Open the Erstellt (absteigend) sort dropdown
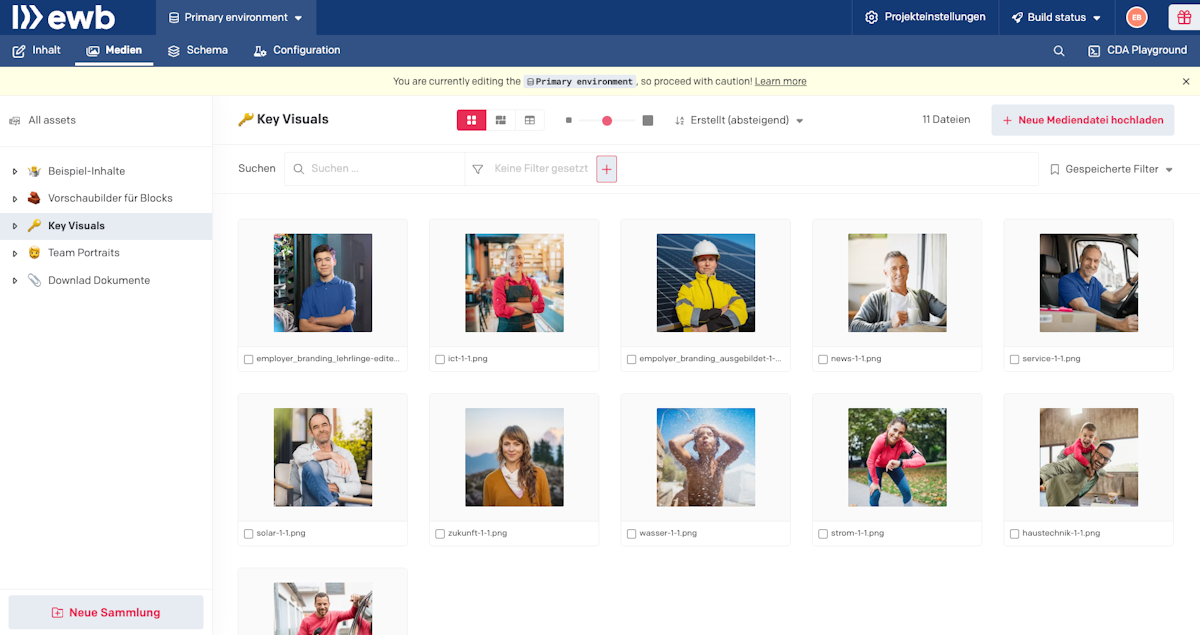 740,120
